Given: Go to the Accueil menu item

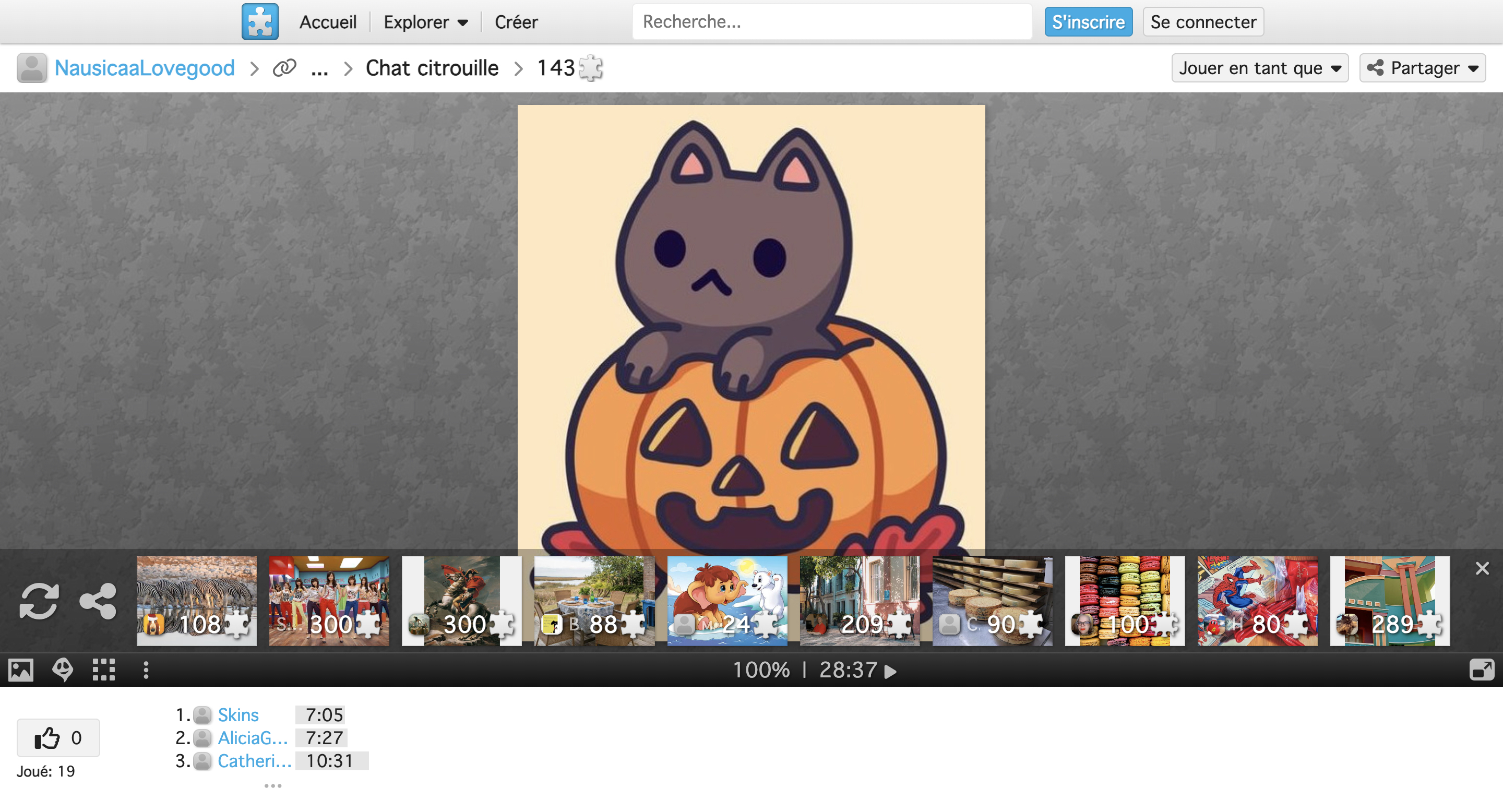Looking at the screenshot, I should pyautogui.click(x=327, y=22).
